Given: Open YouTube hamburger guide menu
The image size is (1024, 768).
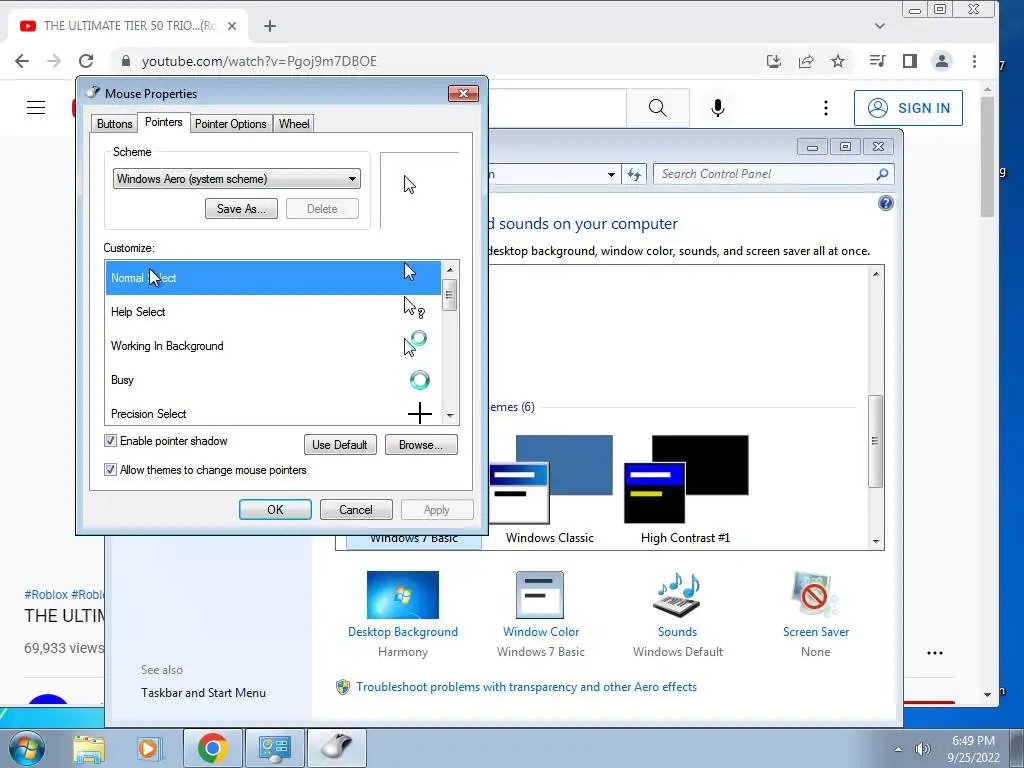Looking at the screenshot, I should (x=36, y=108).
